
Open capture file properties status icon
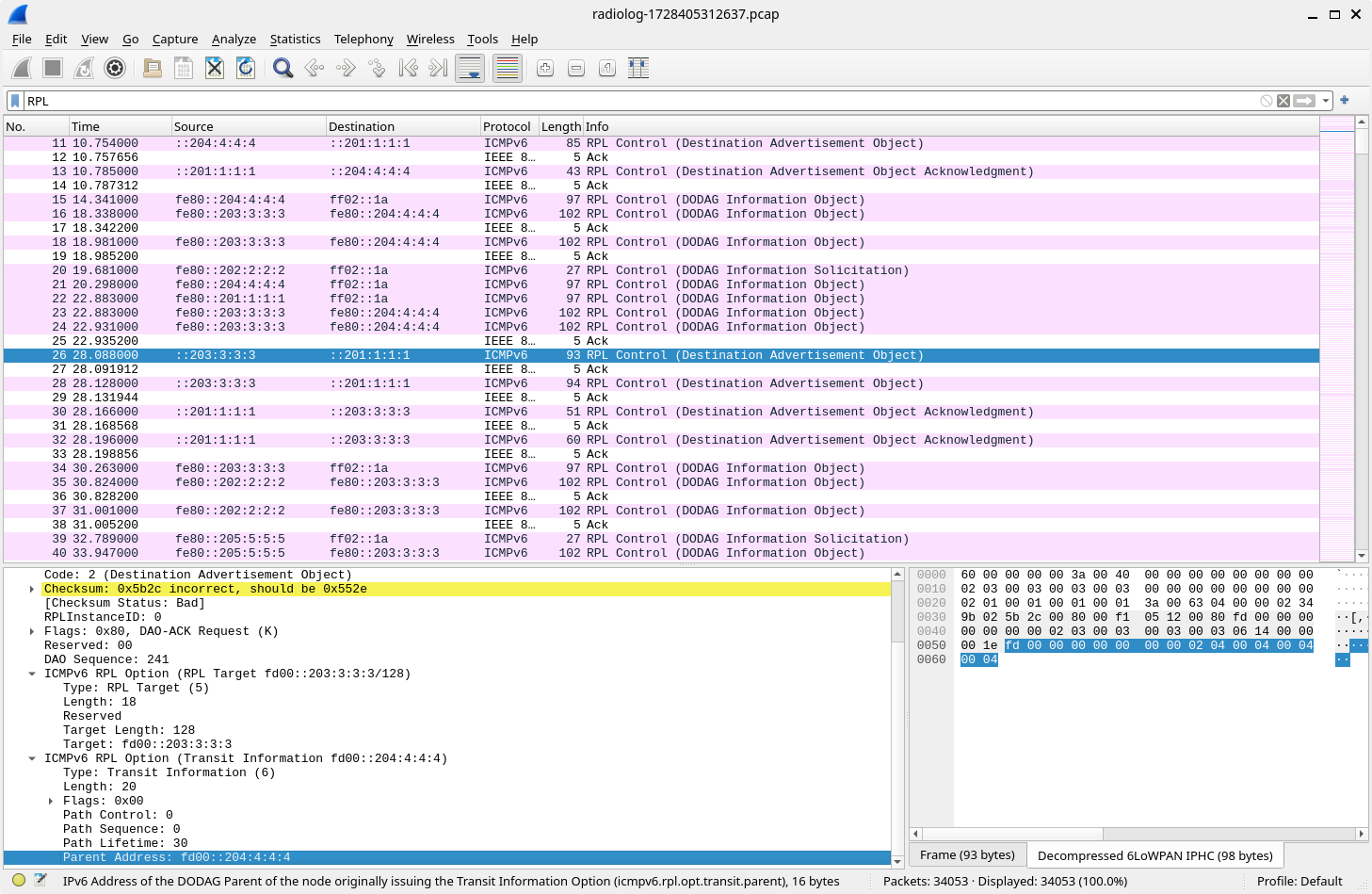point(40,881)
